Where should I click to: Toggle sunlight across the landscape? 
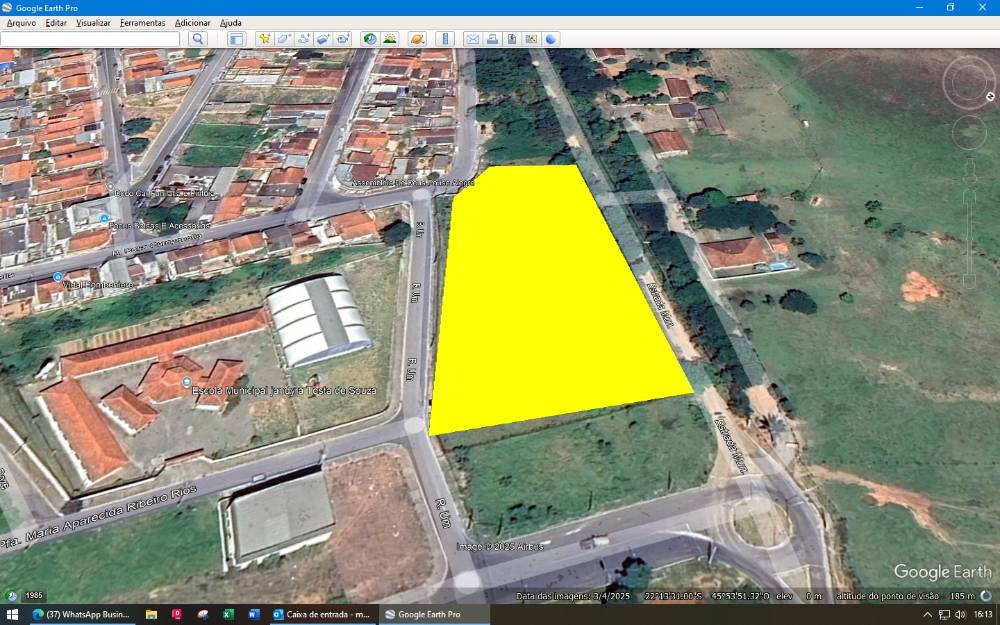coord(390,39)
